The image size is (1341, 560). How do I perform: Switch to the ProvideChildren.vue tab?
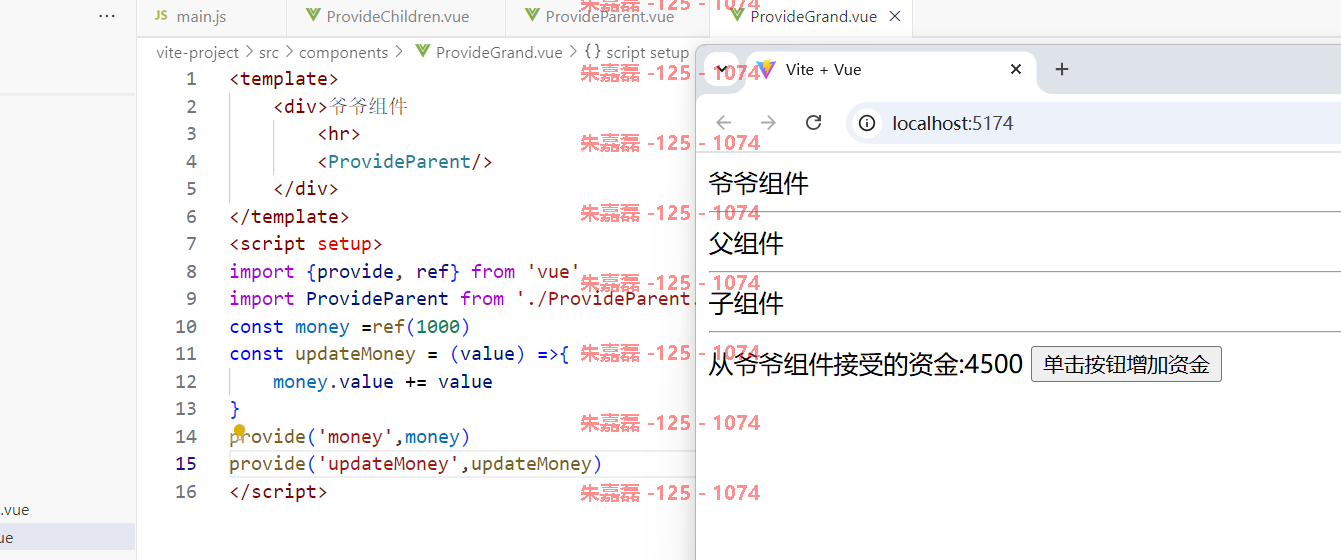395,16
